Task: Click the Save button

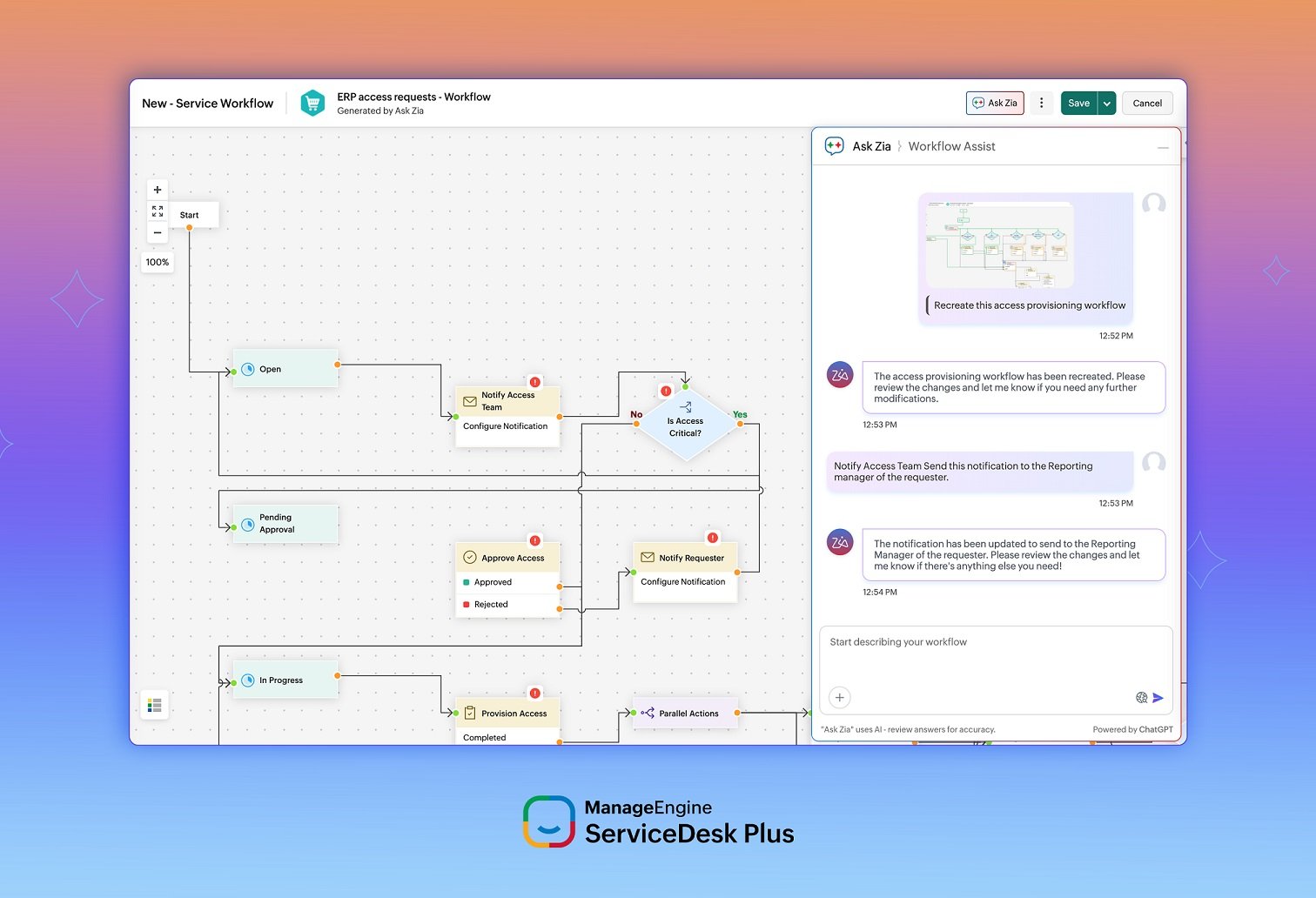Action: coord(1078,103)
